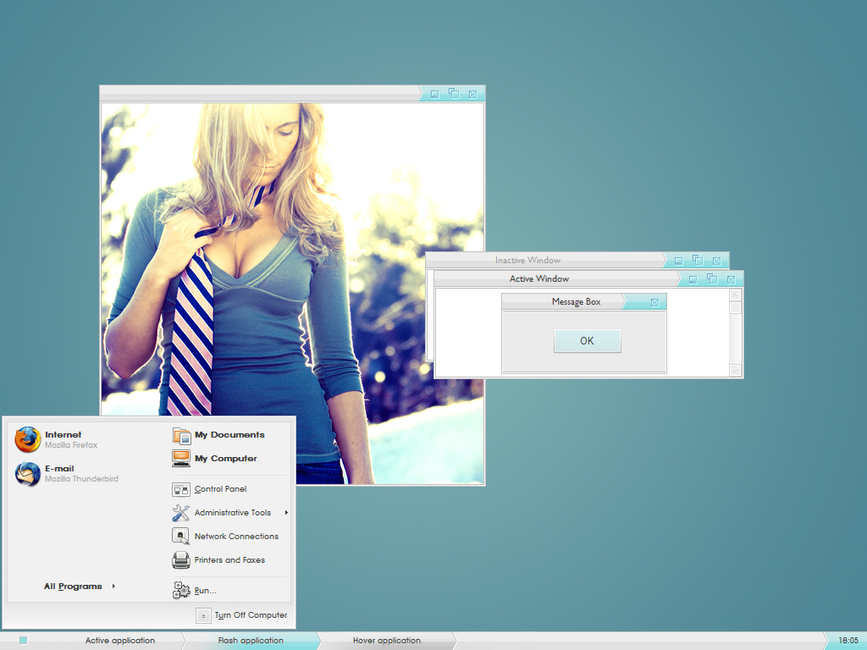Click the Active Window scrollbar down arrow
Image resolution: width=867 pixels, height=650 pixels.
coord(735,370)
